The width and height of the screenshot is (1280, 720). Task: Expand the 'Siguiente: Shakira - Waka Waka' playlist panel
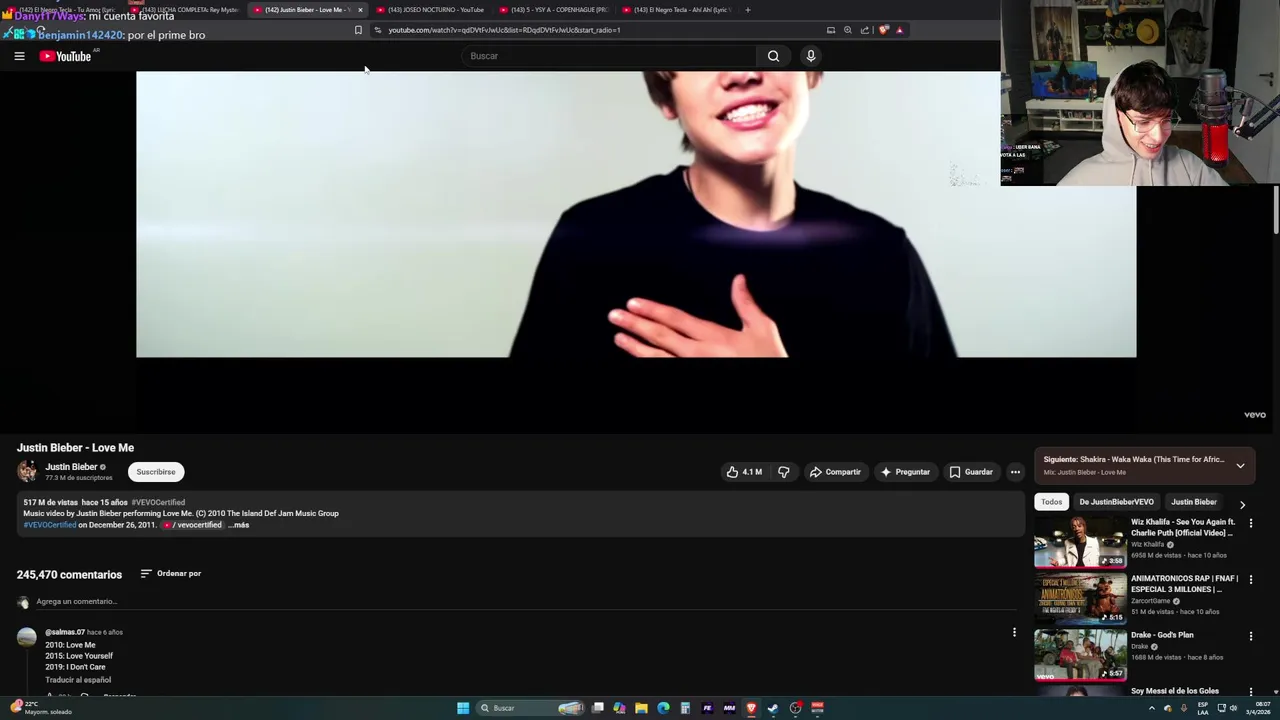point(1240,466)
